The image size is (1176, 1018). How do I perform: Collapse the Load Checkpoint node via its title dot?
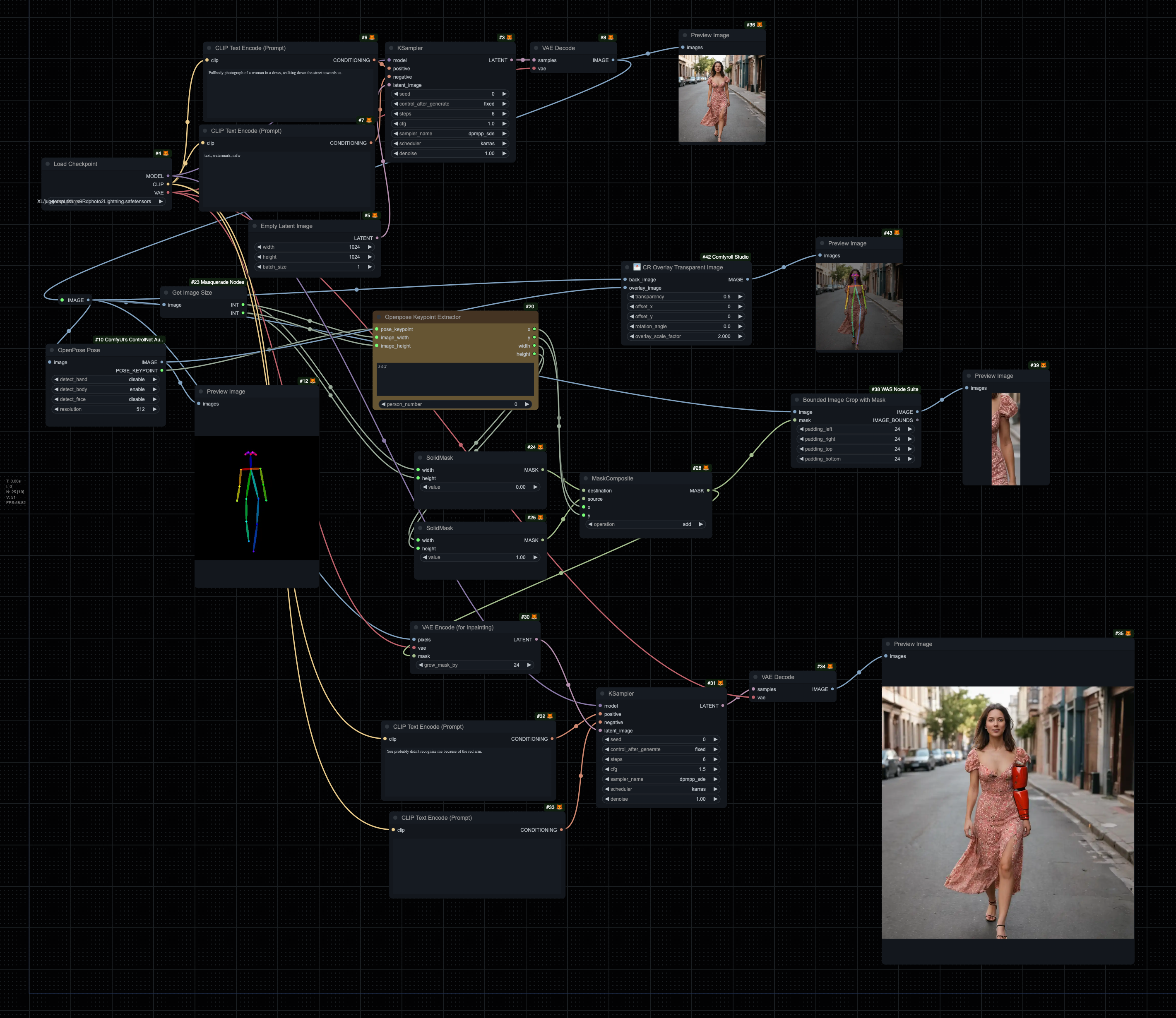tap(48, 163)
